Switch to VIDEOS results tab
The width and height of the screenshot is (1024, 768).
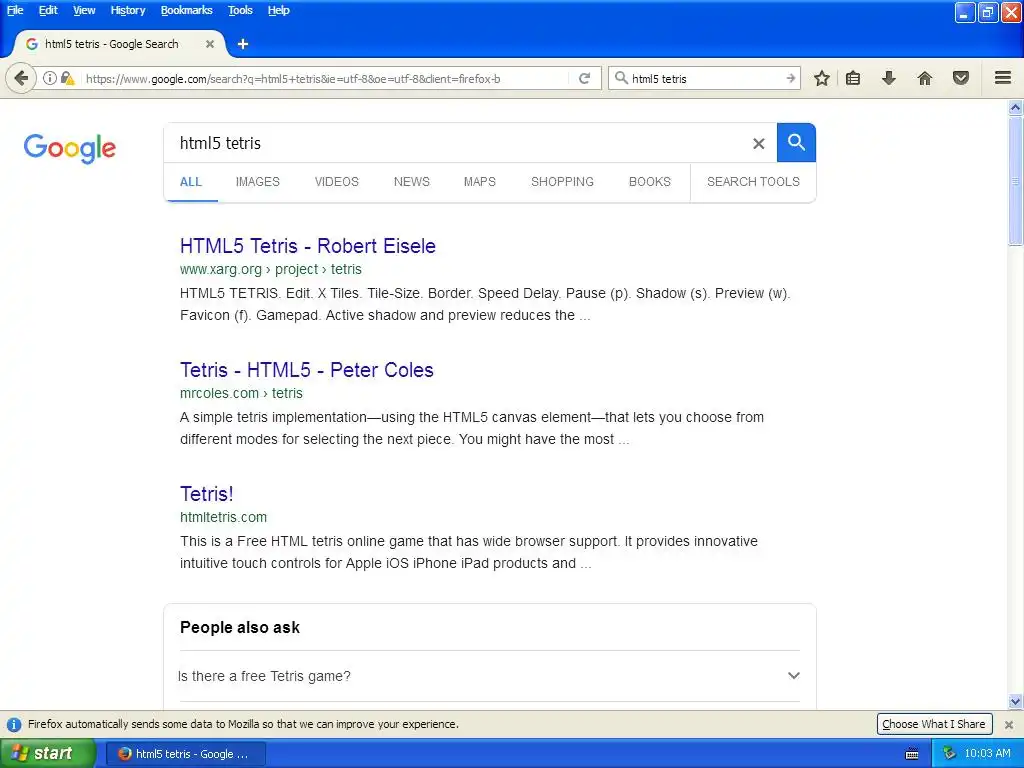(336, 182)
